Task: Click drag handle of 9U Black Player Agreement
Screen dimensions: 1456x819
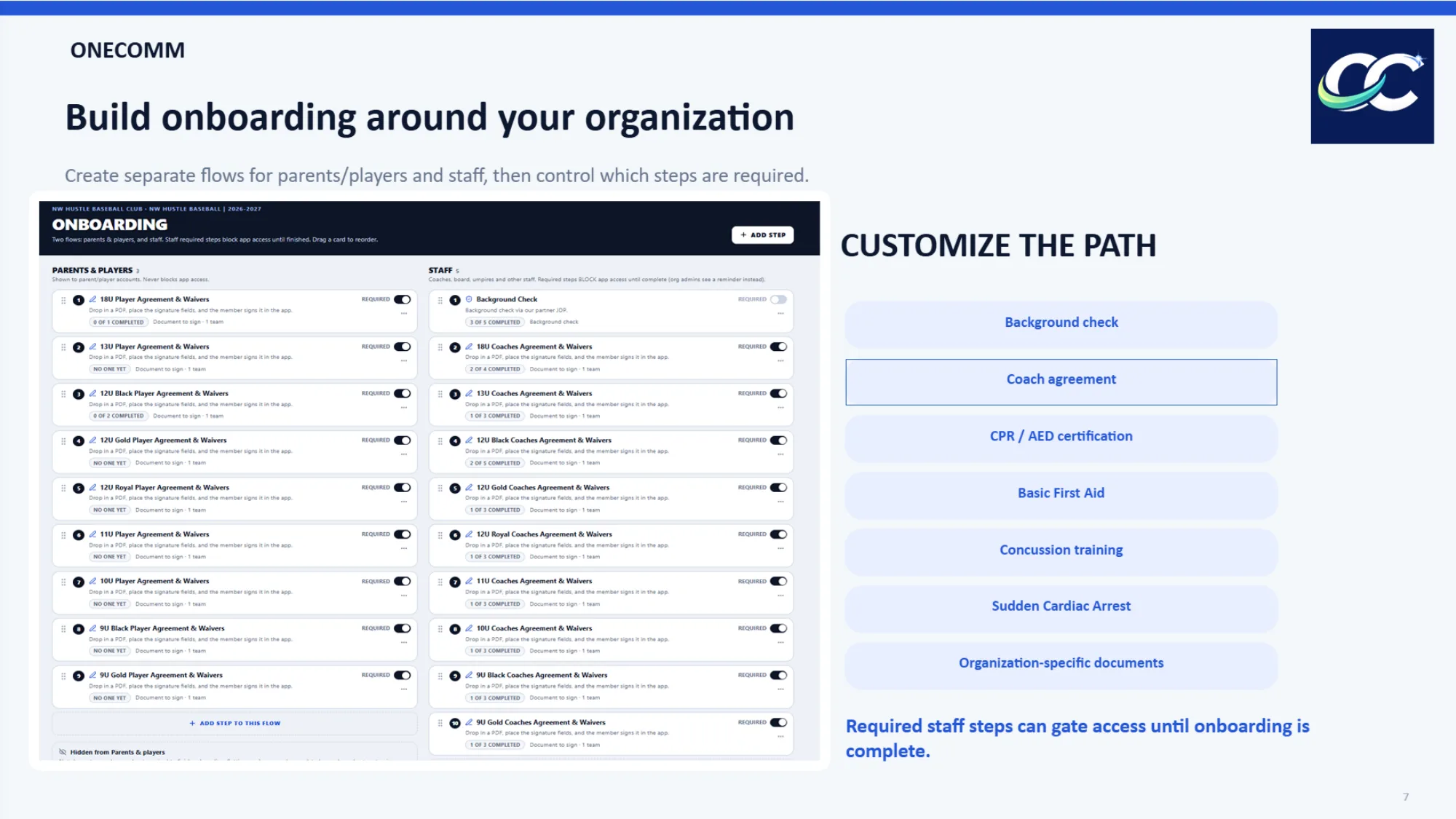Action: point(64,629)
